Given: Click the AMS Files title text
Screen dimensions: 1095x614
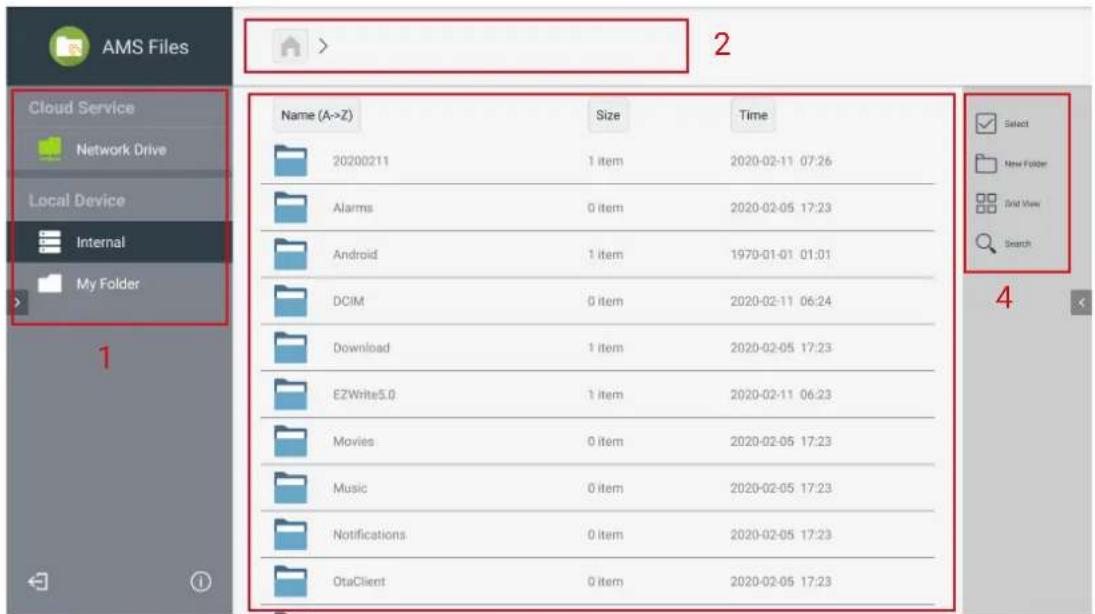Looking at the screenshot, I should point(145,47).
